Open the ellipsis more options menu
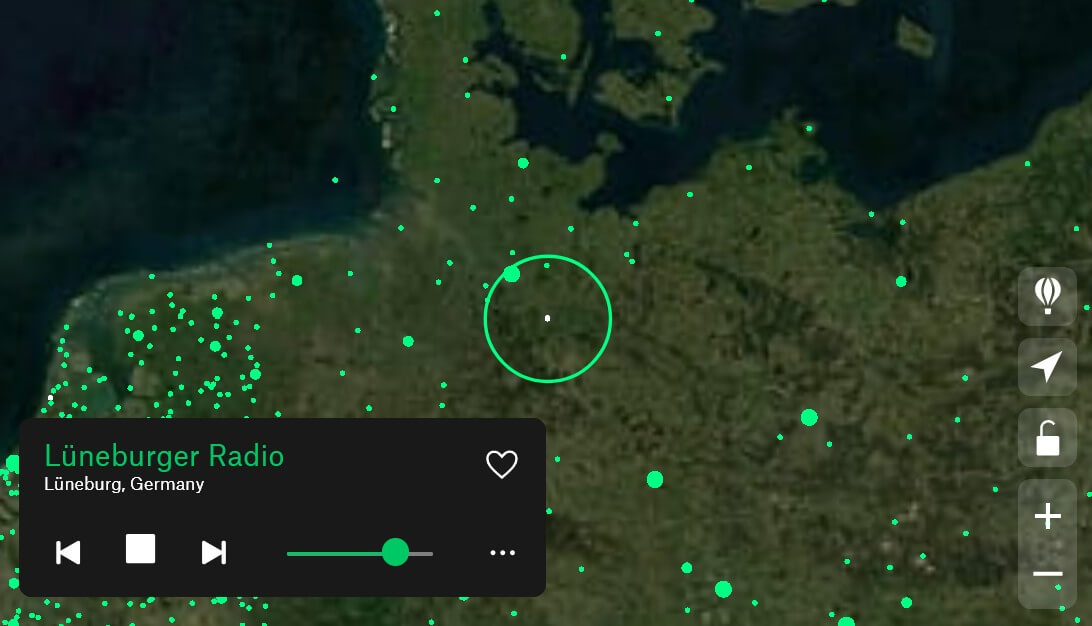The image size is (1092, 626). [502, 552]
